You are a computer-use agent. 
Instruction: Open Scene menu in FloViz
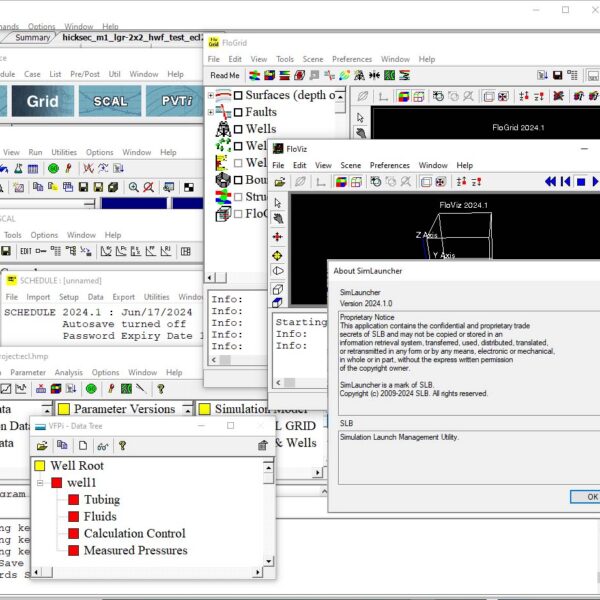point(351,165)
